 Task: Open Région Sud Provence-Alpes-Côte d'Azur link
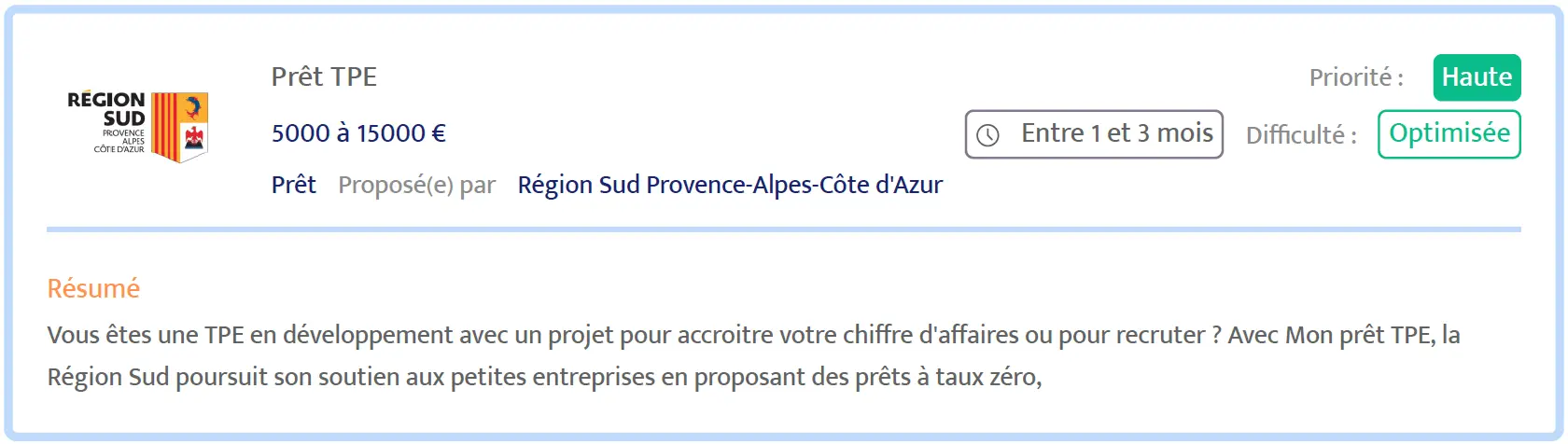click(x=730, y=185)
